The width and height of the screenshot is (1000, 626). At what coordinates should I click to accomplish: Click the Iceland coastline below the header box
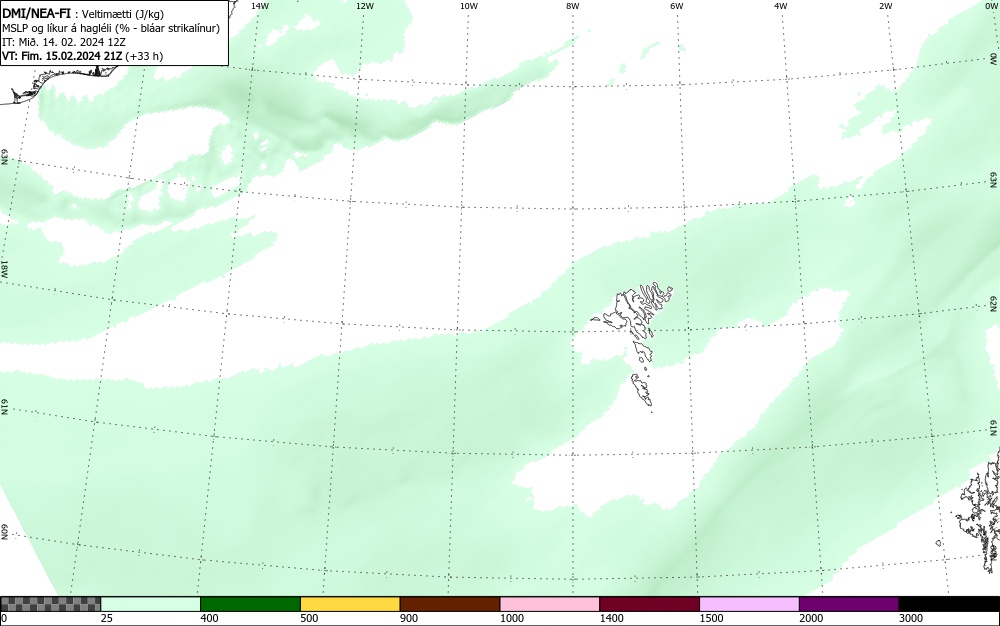57,84
